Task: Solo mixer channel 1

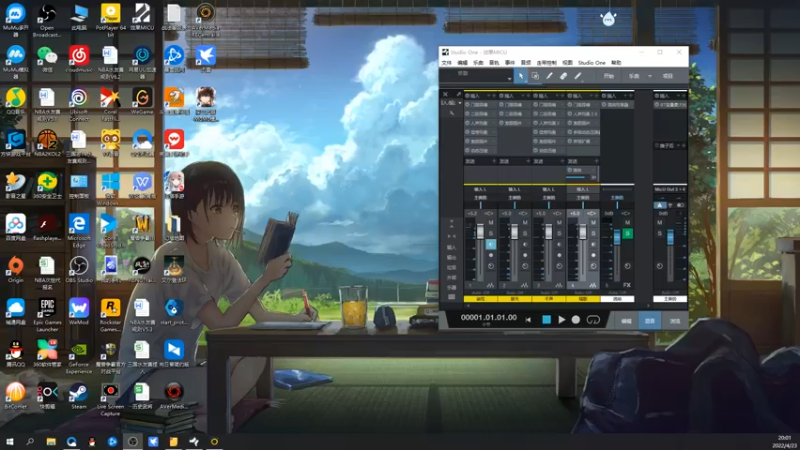Action: pyautogui.click(x=491, y=234)
